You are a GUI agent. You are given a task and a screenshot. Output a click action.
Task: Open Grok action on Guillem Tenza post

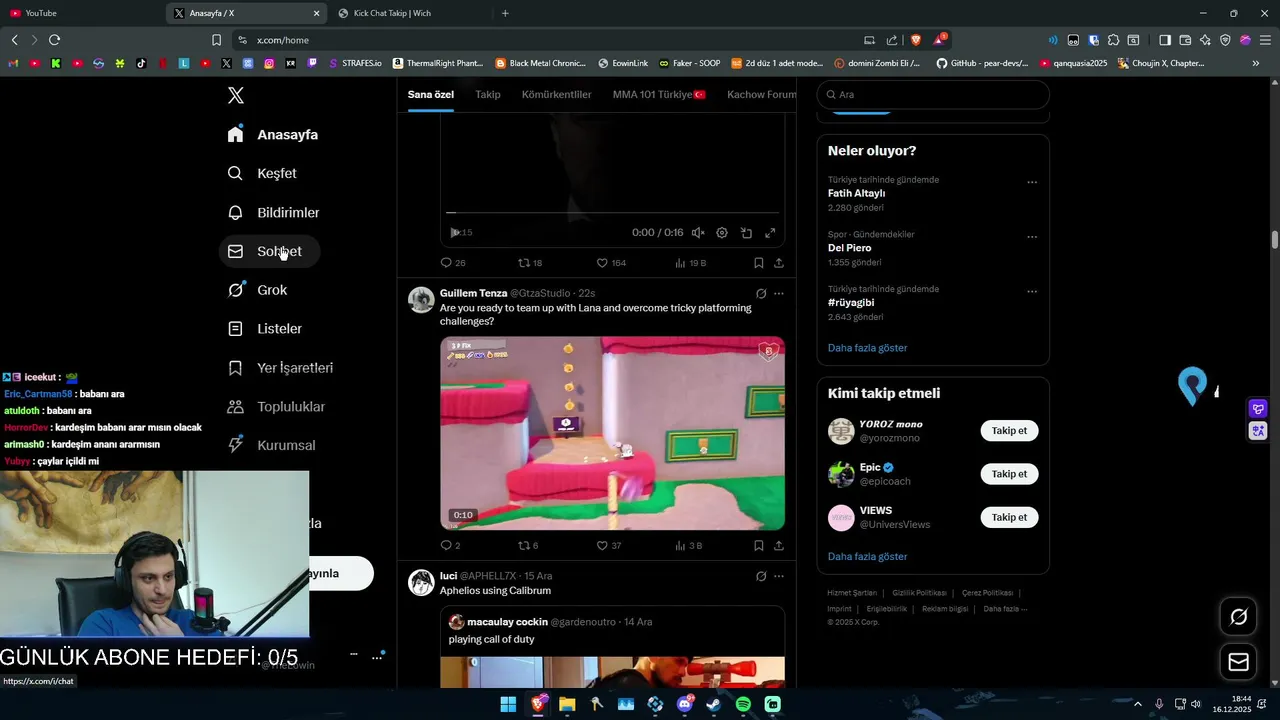pyautogui.click(x=761, y=294)
